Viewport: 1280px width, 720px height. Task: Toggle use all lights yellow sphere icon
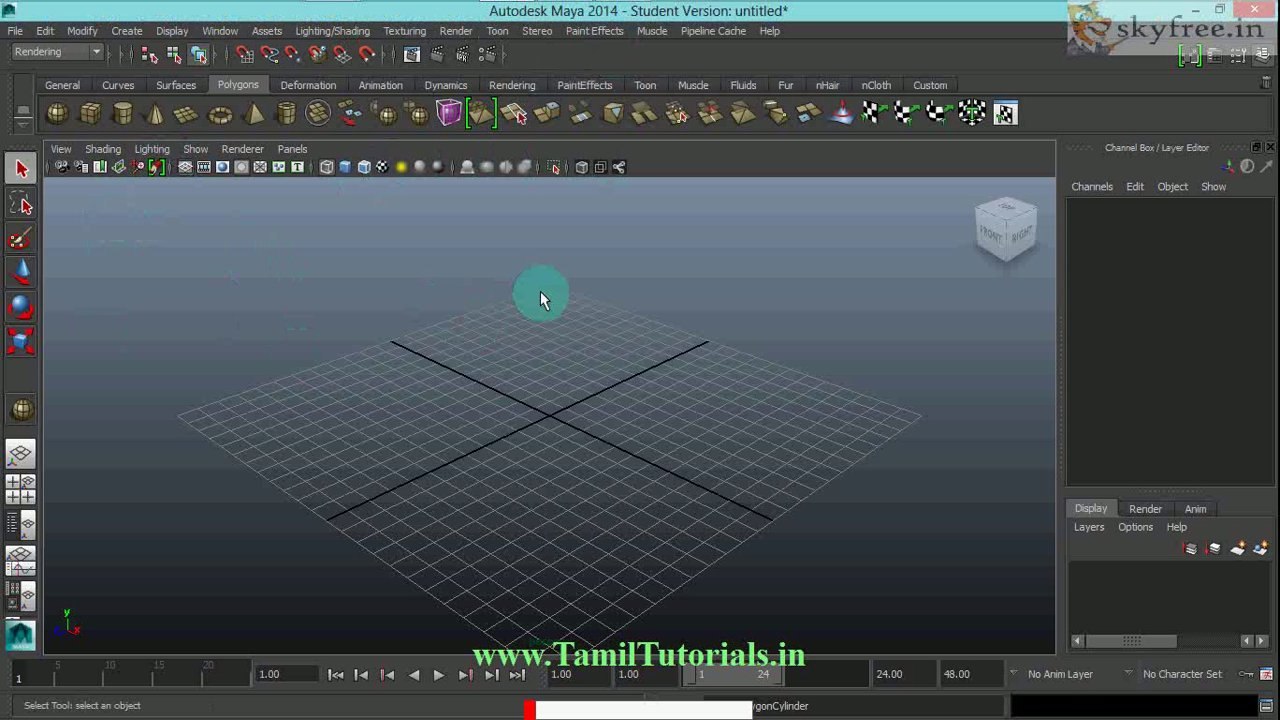tap(401, 167)
